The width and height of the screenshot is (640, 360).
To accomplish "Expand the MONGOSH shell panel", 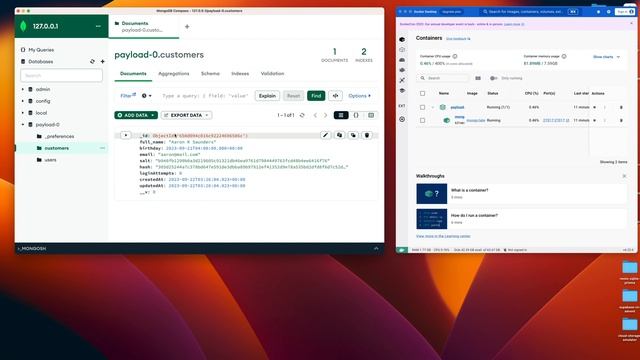I will pos(376,248).
